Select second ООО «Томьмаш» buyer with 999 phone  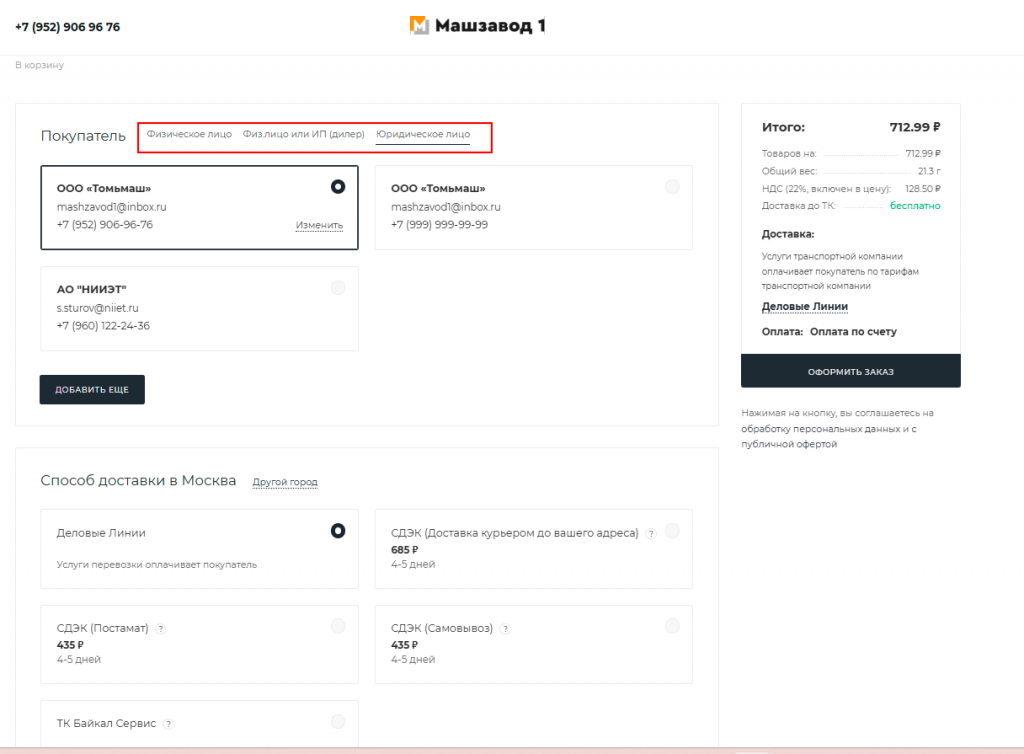click(672, 186)
